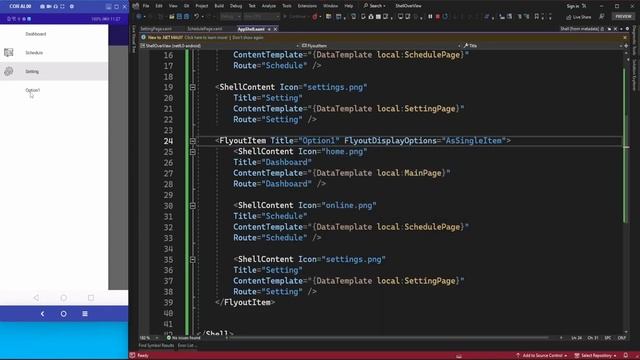Open the Debug menu

coord(236,6)
